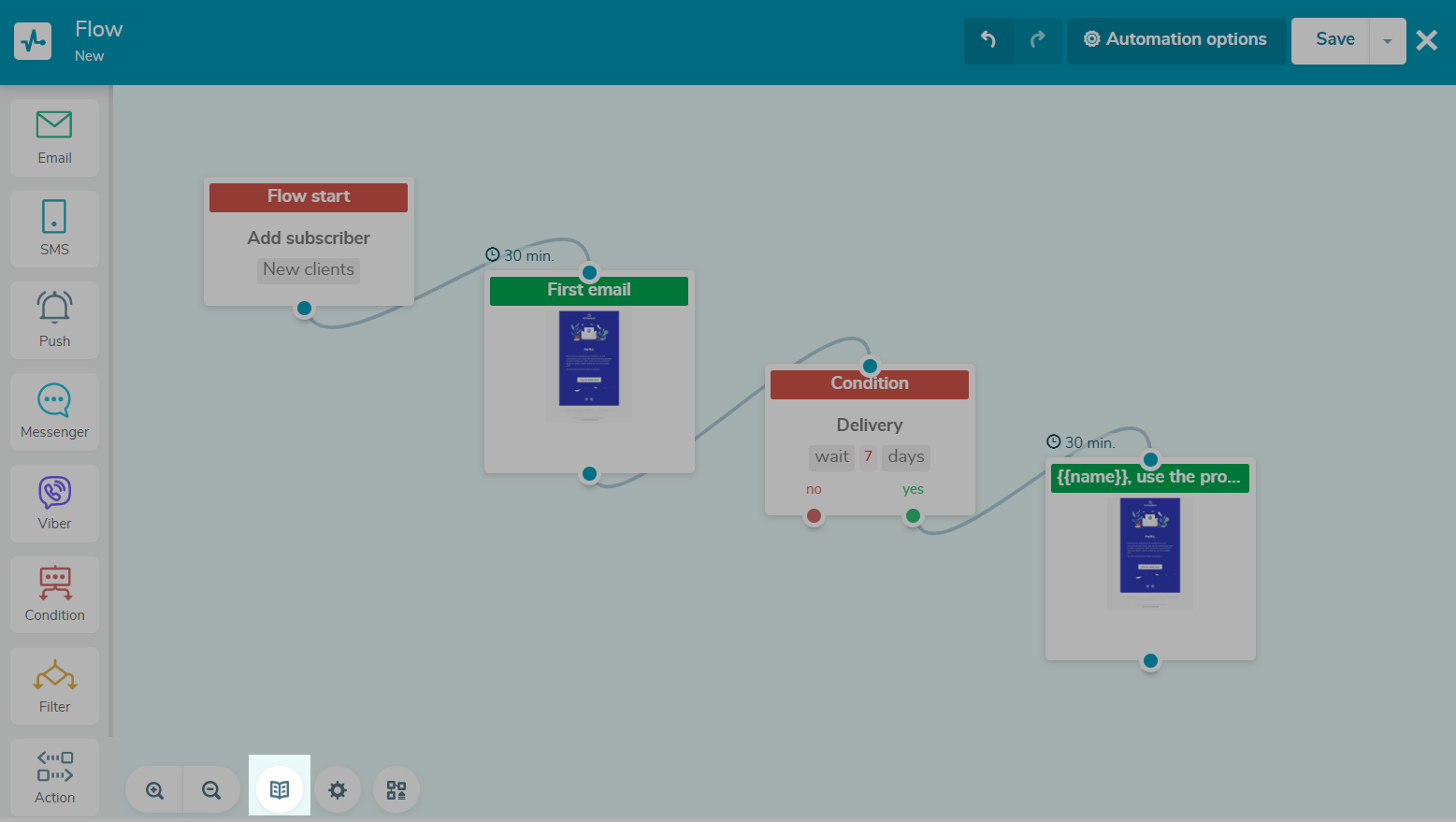The height and width of the screenshot is (822, 1456).
Task: Choose the Action block
Action: 54,777
